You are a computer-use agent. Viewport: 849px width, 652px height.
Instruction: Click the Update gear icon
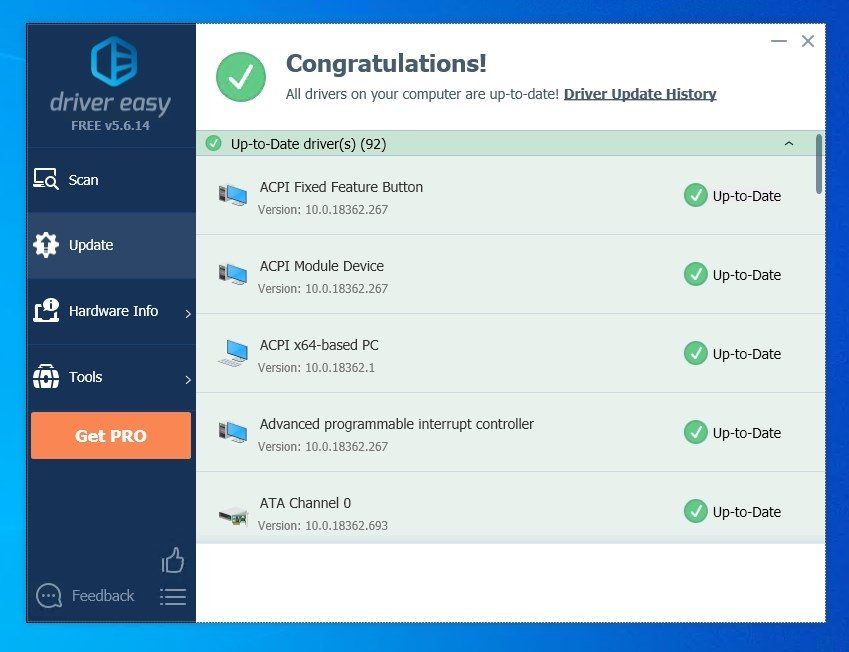click(x=45, y=245)
